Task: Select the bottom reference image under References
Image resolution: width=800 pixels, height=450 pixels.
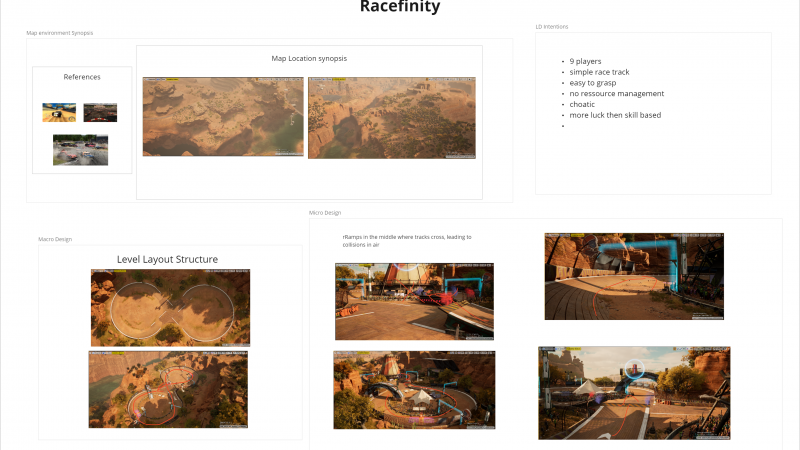Action: (80, 150)
